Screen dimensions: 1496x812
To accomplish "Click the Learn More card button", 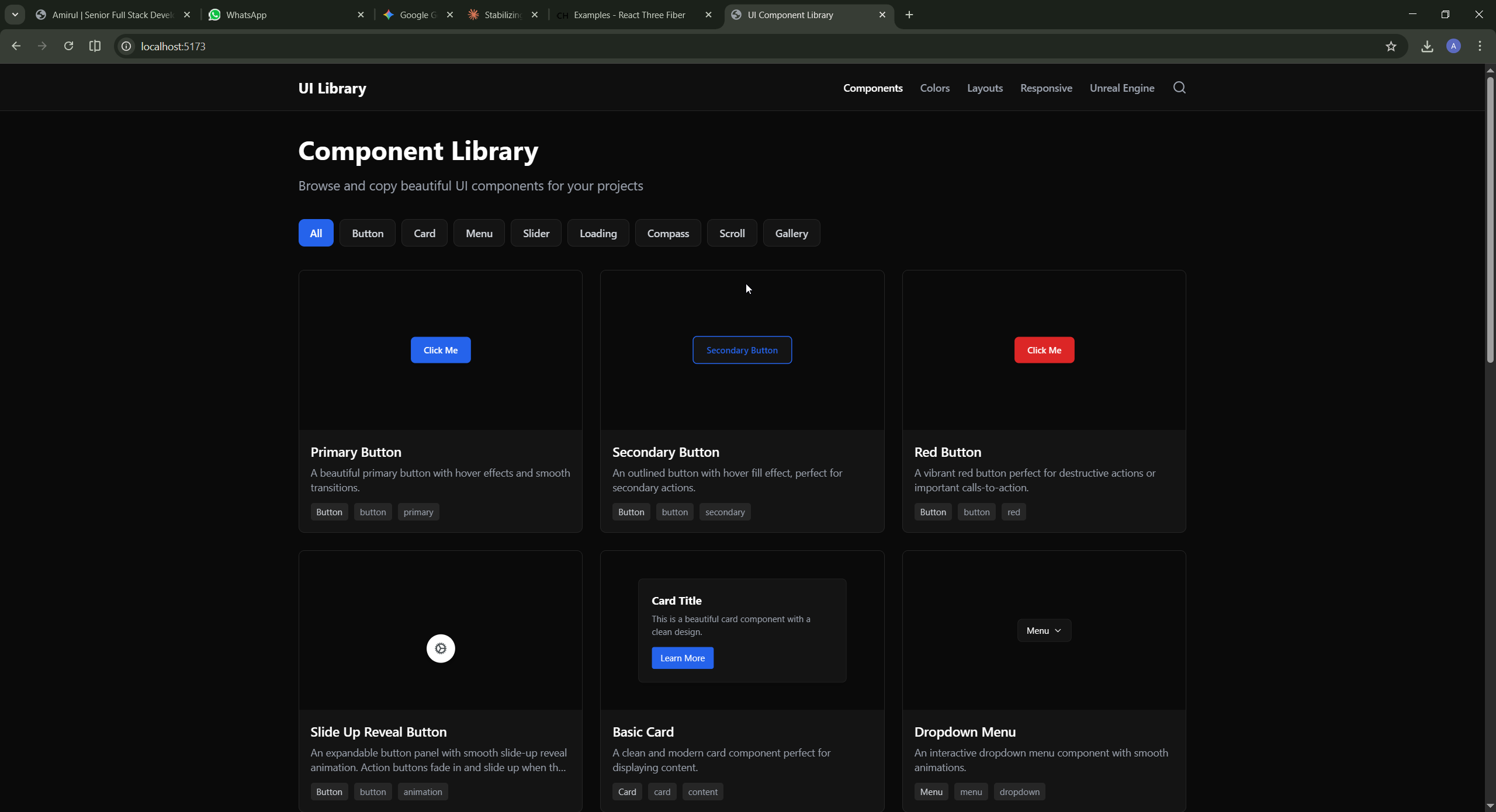I will click(x=682, y=658).
